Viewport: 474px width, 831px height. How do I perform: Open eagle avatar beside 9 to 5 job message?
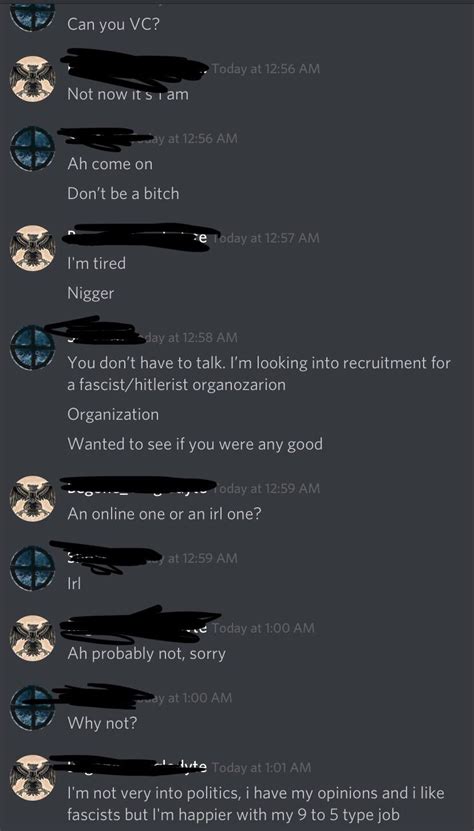[x=32, y=777]
